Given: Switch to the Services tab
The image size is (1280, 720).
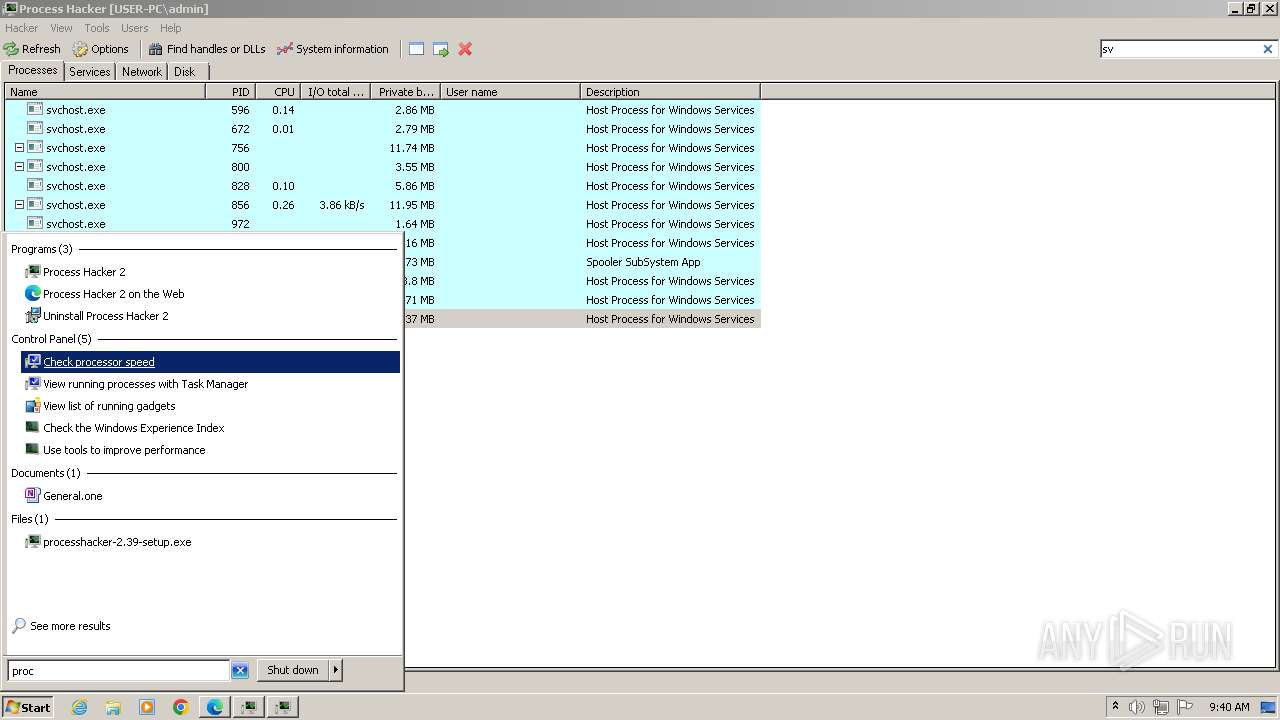Looking at the screenshot, I should (x=90, y=72).
